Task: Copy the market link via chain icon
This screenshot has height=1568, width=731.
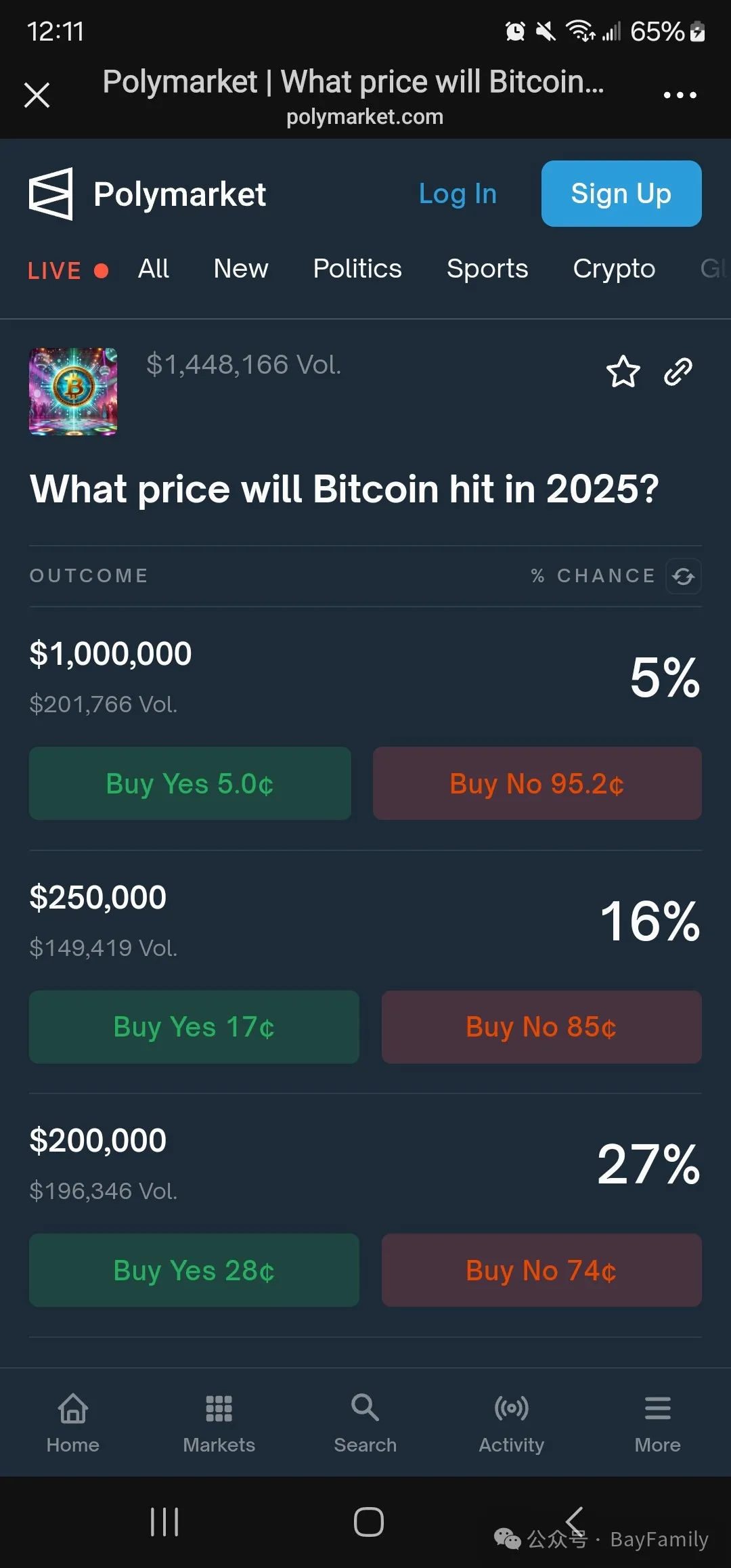Action: click(678, 372)
